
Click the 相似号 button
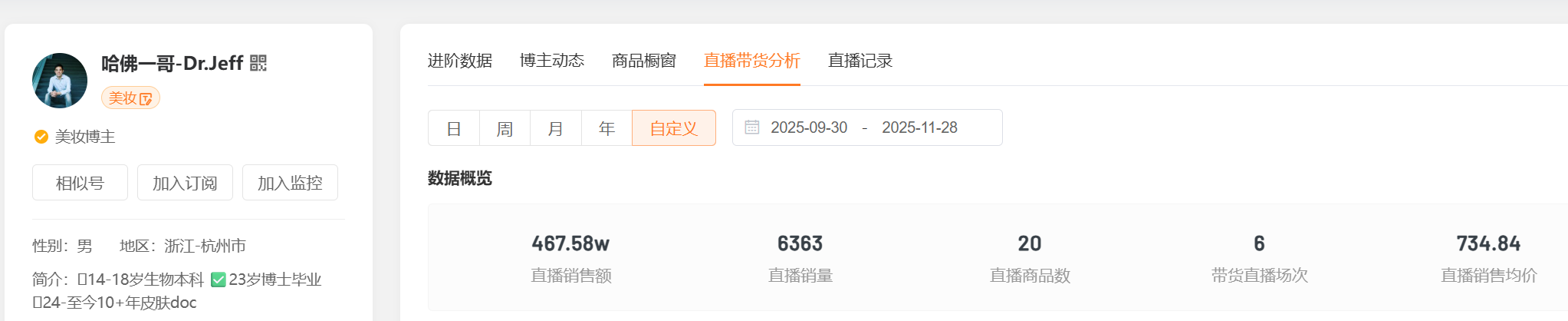point(80,183)
